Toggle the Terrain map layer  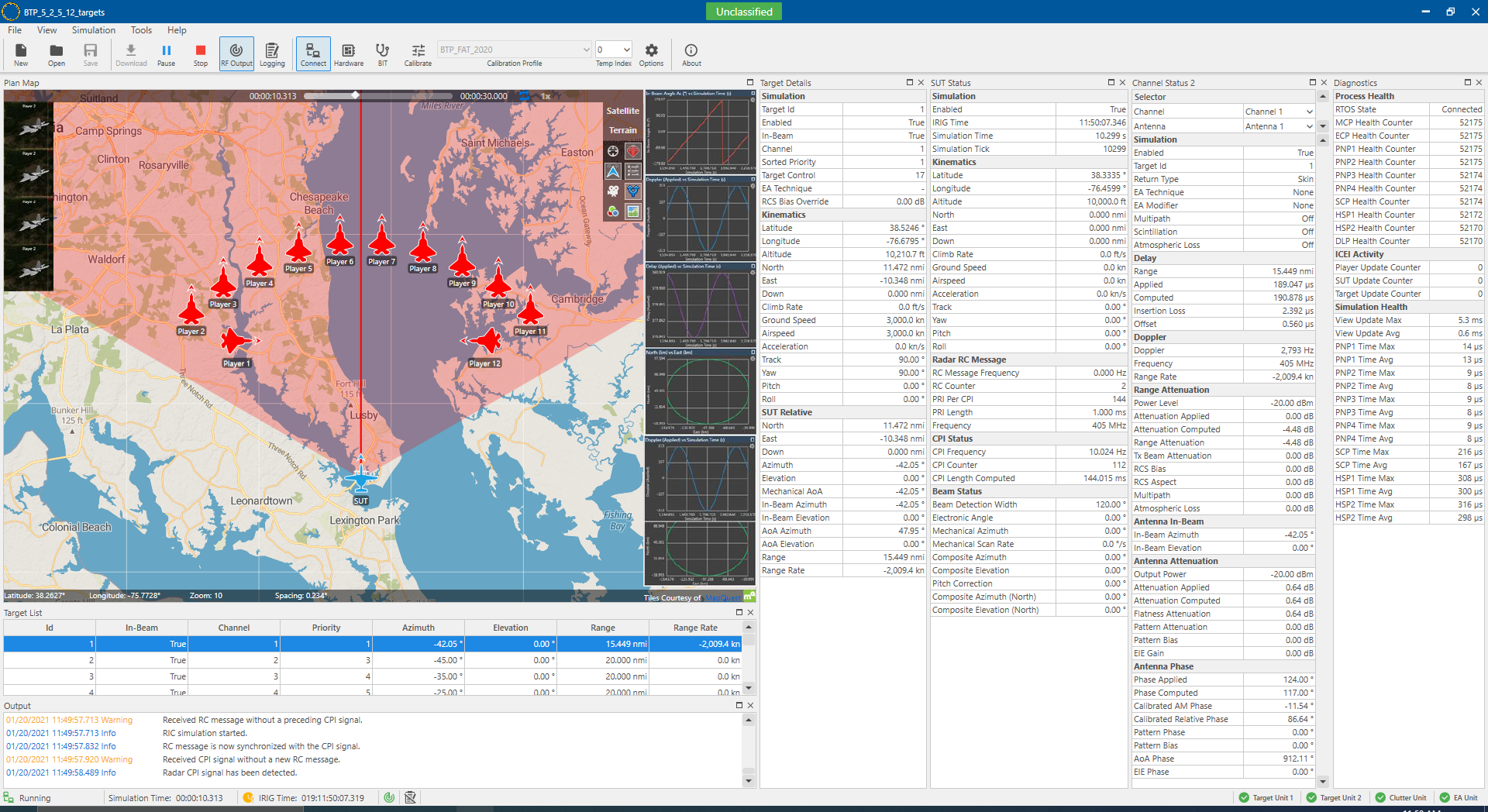pos(623,129)
